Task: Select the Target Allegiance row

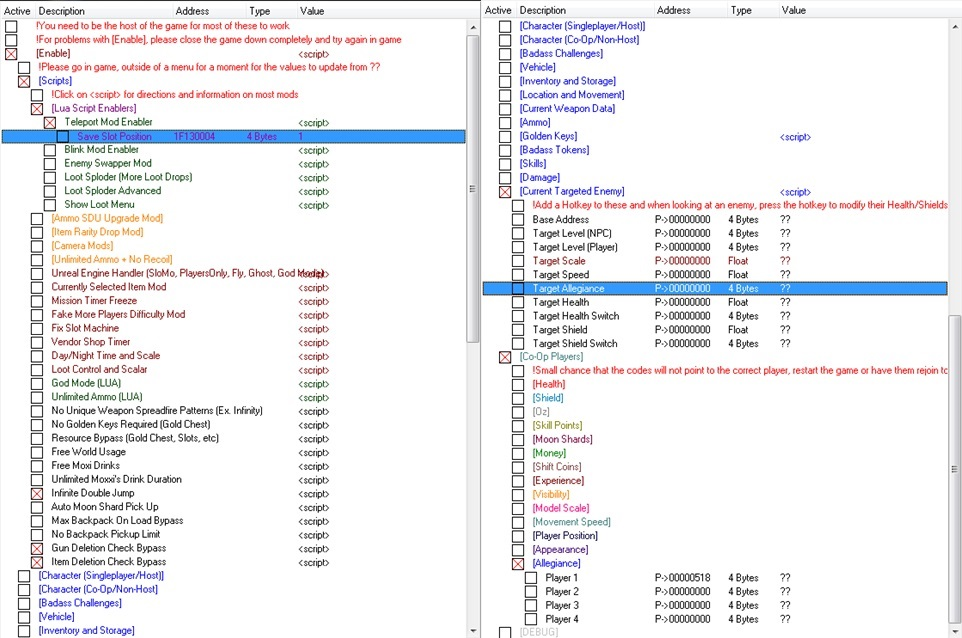Action: coord(568,289)
